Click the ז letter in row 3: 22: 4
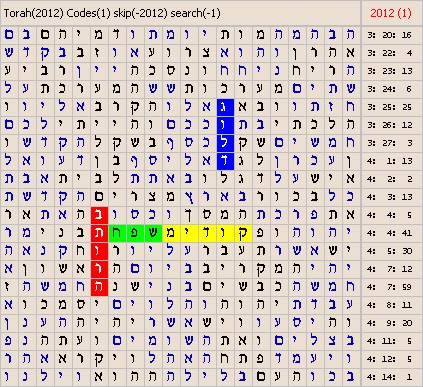This screenshot has width=423, height=387. click(99, 53)
